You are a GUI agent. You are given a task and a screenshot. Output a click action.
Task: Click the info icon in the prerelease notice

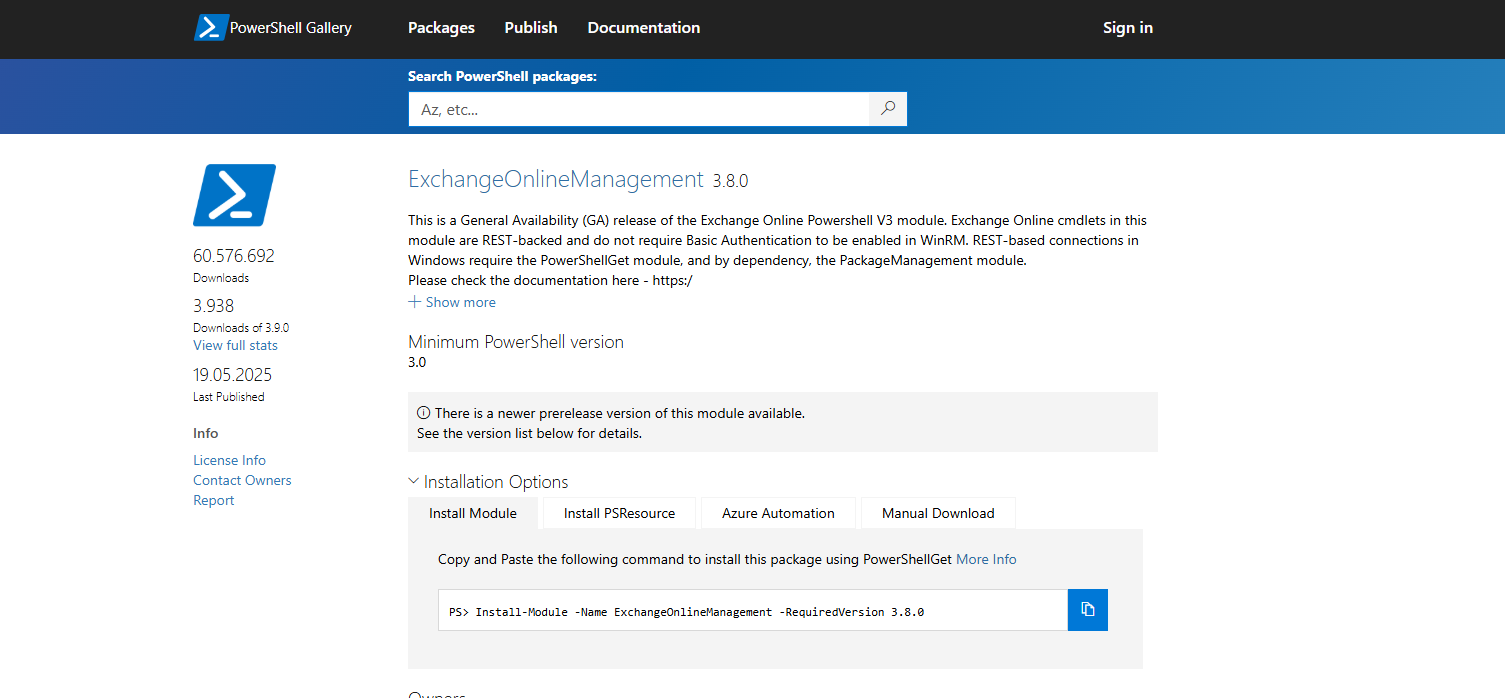coord(423,413)
